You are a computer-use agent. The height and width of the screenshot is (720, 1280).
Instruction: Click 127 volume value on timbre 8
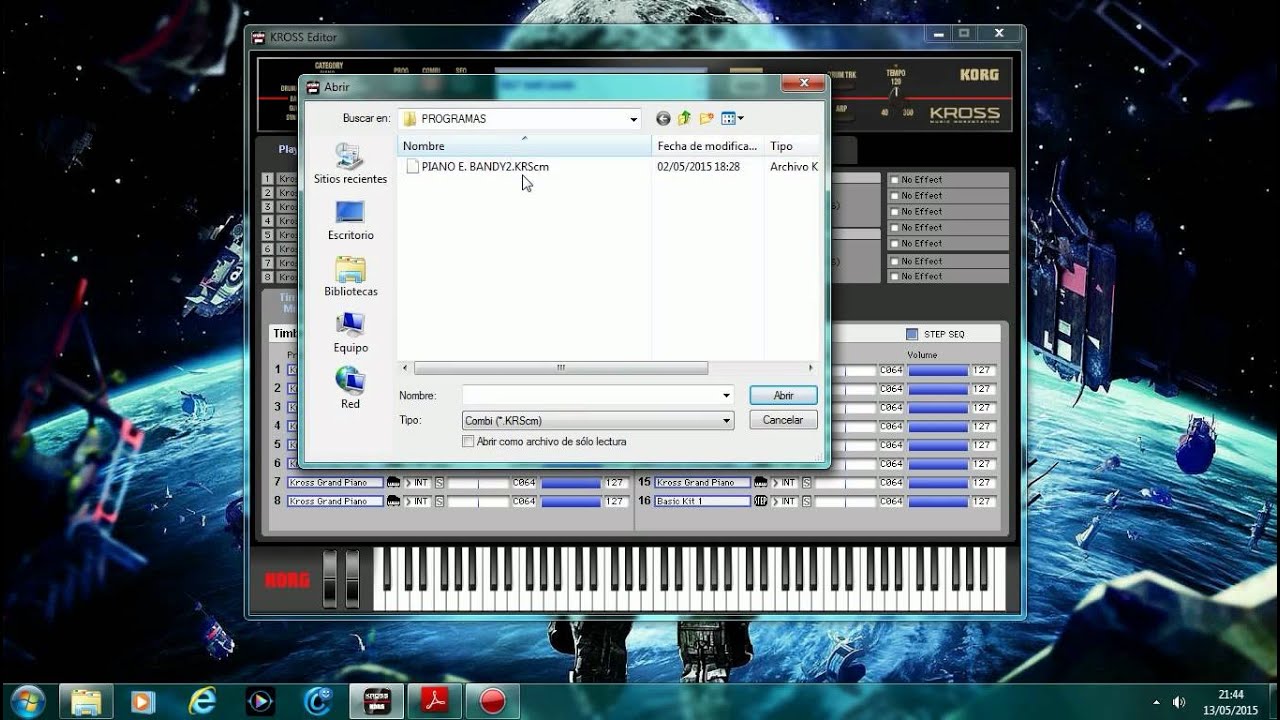(616, 501)
